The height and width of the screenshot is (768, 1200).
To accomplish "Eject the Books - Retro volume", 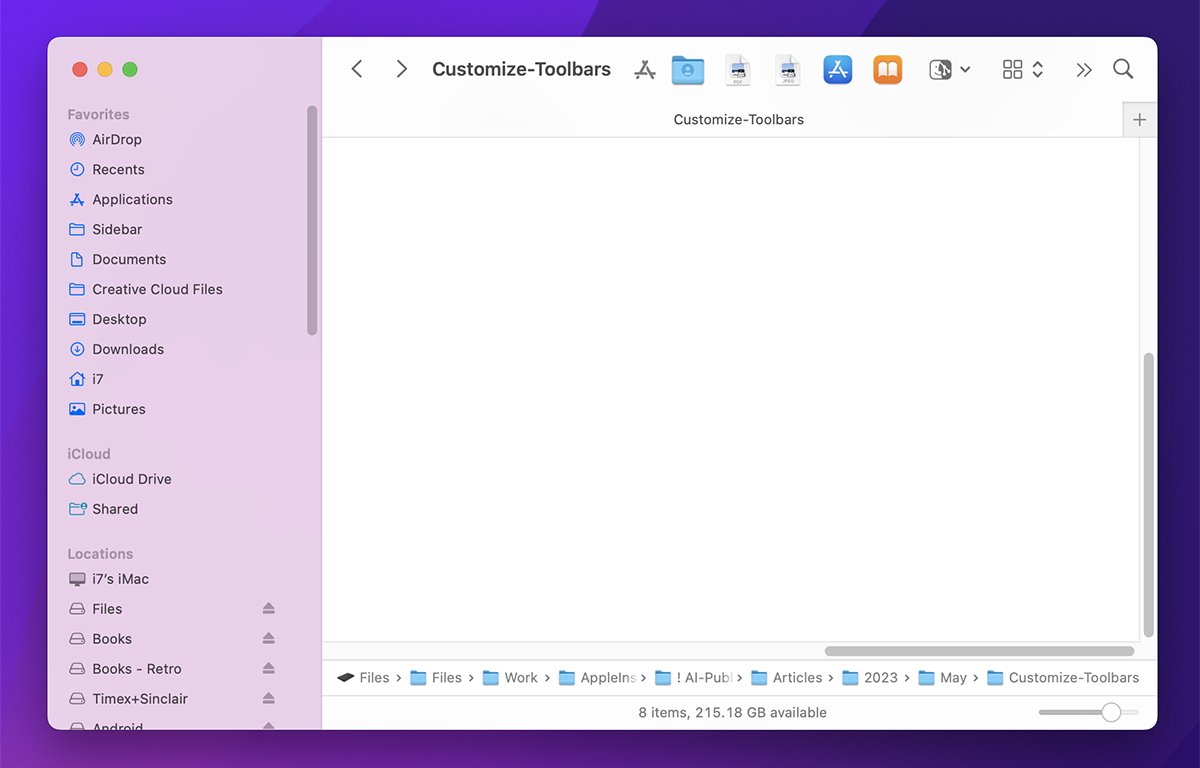I will pos(268,669).
